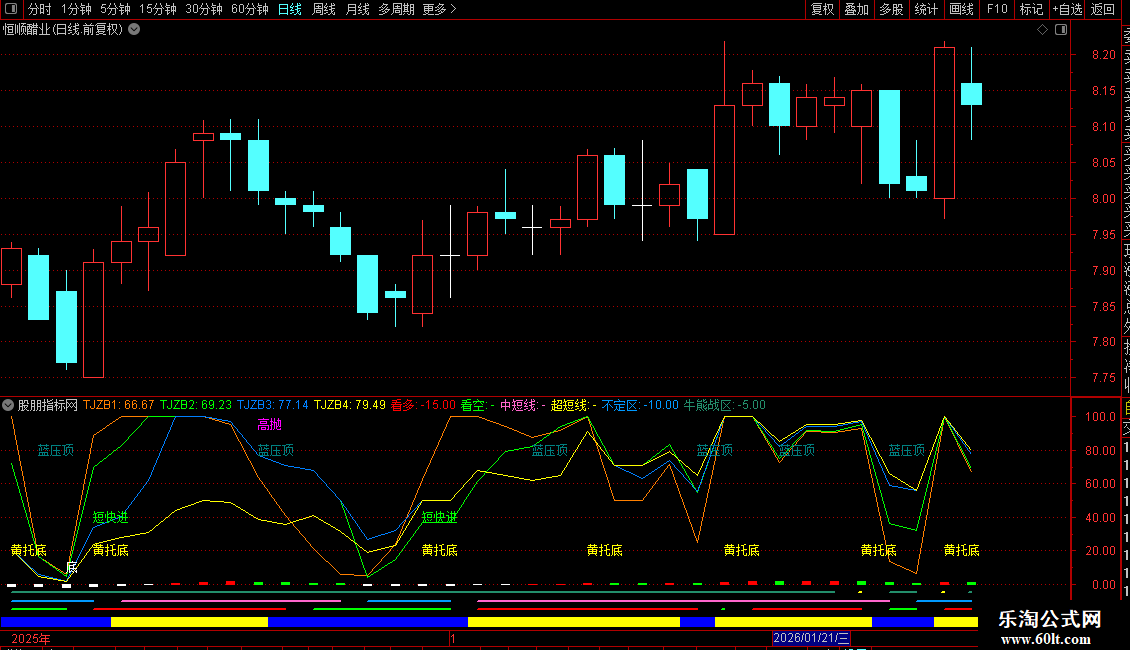Click the TJZB3: 77.14 indicator value
1130x650 pixels.
[x=273, y=405]
